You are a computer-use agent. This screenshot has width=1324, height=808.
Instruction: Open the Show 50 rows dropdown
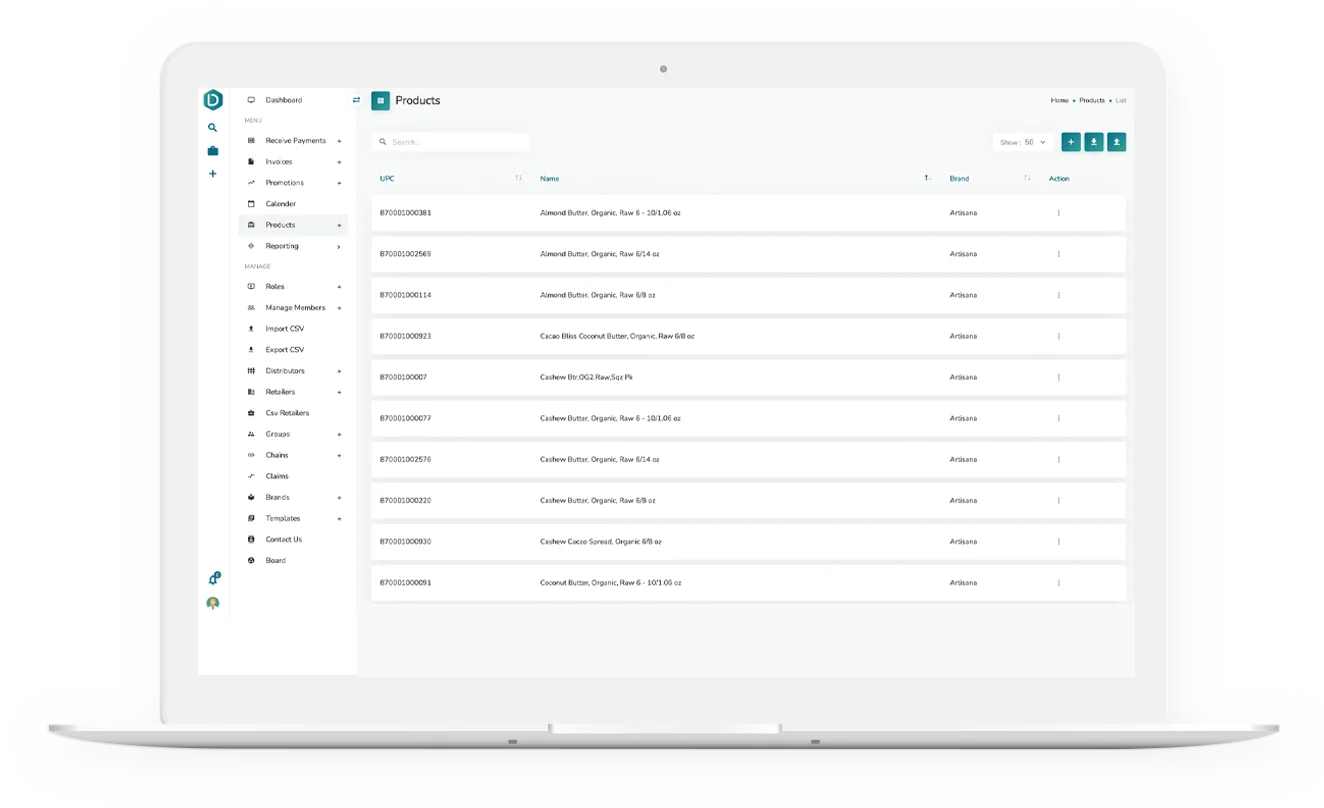pyautogui.click(x=1023, y=142)
